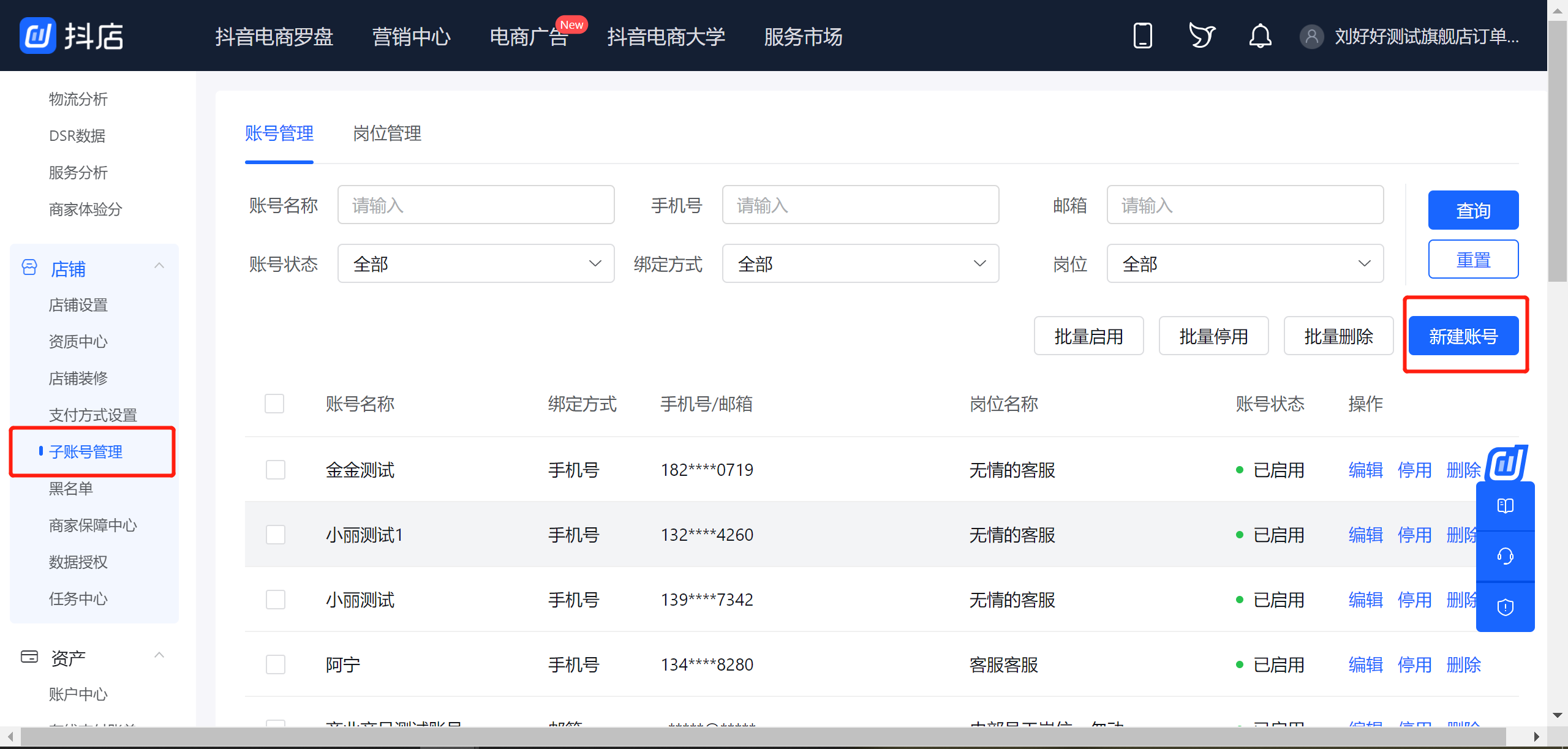Open 任务中心 in sidebar
This screenshot has height=749, width=1568.
pyautogui.click(x=78, y=599)
